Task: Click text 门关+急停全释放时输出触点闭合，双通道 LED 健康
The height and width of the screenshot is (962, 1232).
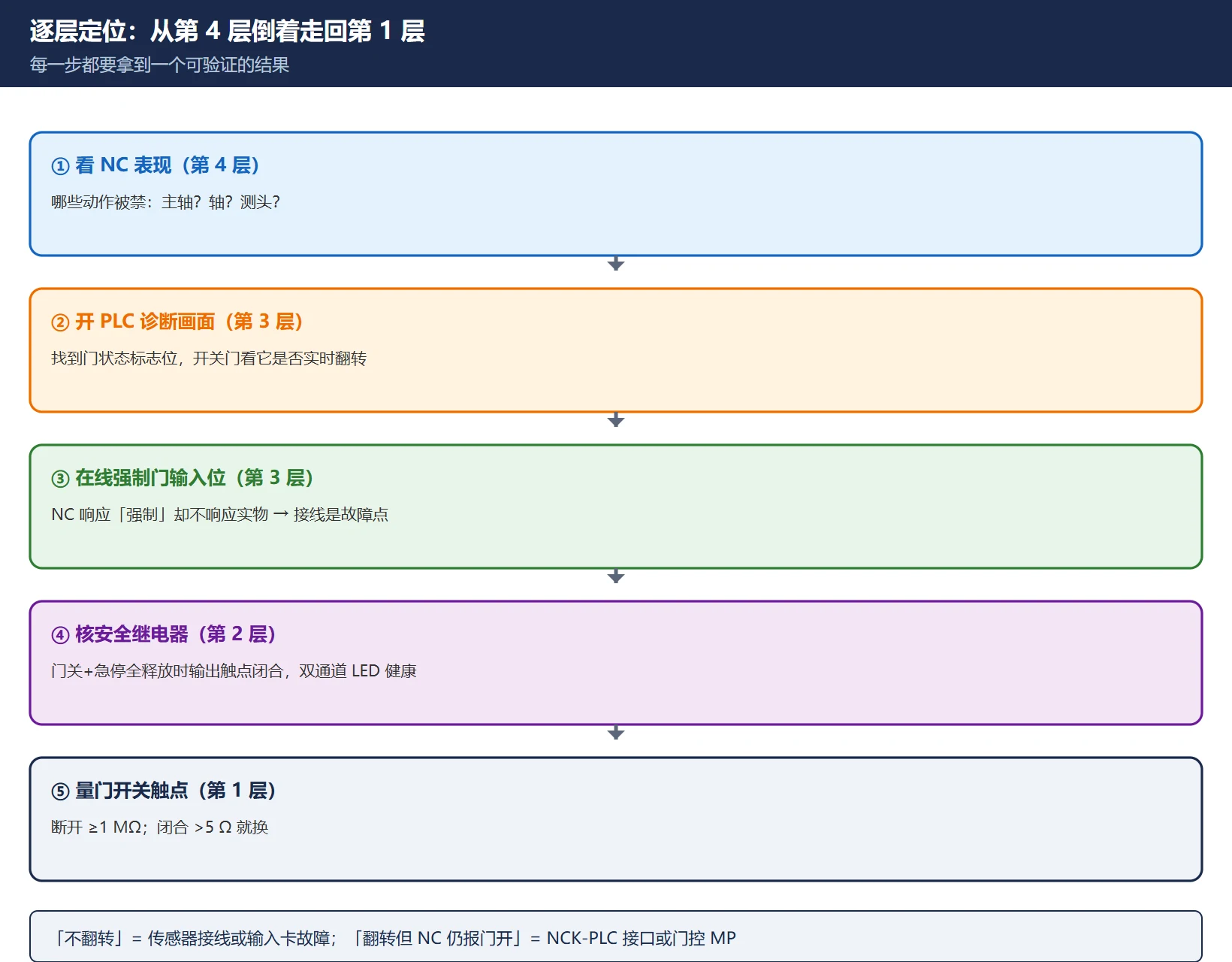Action: click(234, 671)
